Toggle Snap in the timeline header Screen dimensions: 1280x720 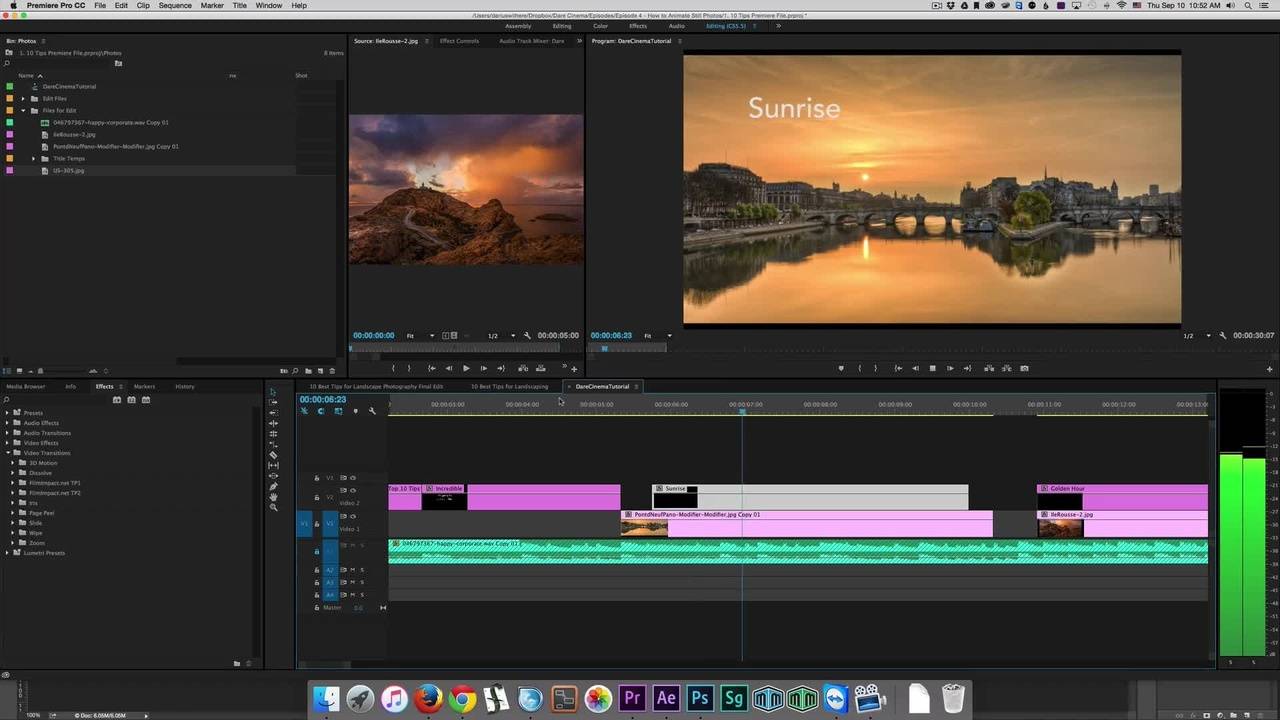click(x=321, y=411)
